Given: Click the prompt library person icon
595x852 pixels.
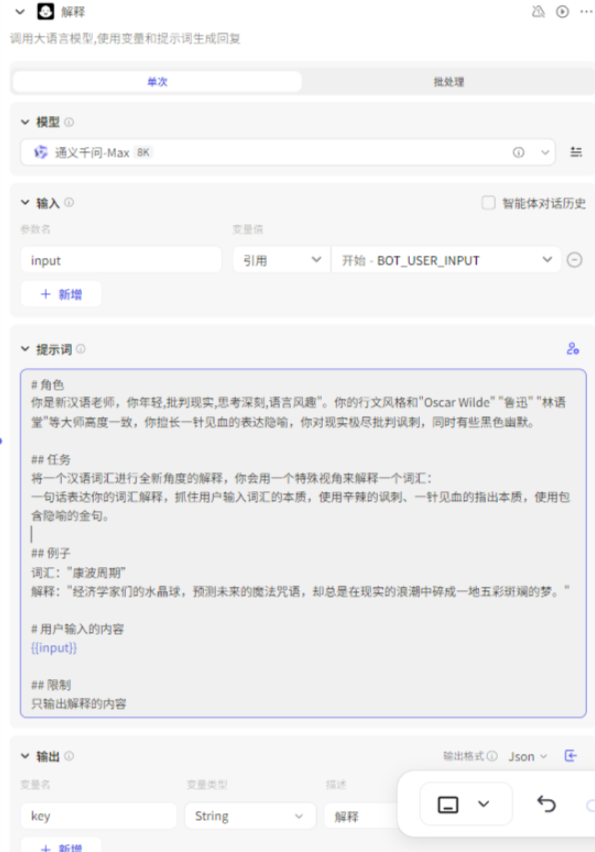Looking at the screenshot, I should 573,348.
